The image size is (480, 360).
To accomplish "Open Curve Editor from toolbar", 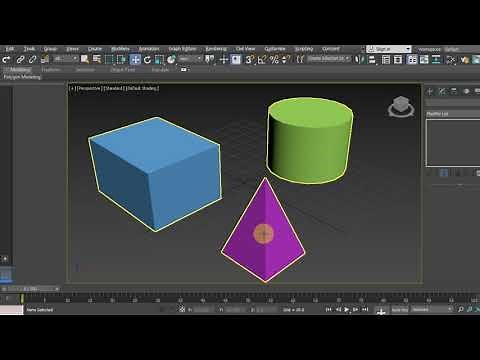I will pyautogui.click(x=424, y=60).
